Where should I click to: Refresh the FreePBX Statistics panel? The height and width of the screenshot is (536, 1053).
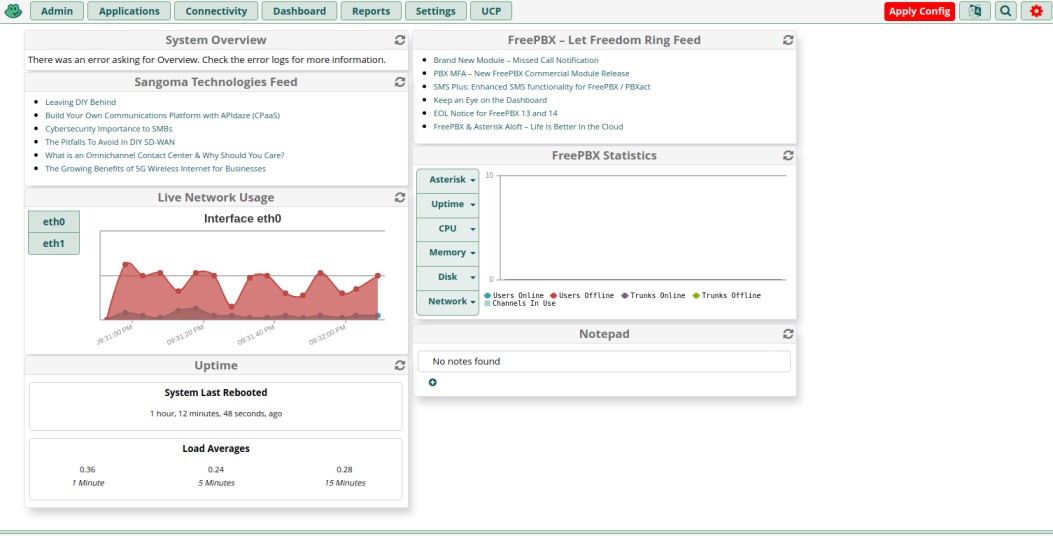point(788,156)
